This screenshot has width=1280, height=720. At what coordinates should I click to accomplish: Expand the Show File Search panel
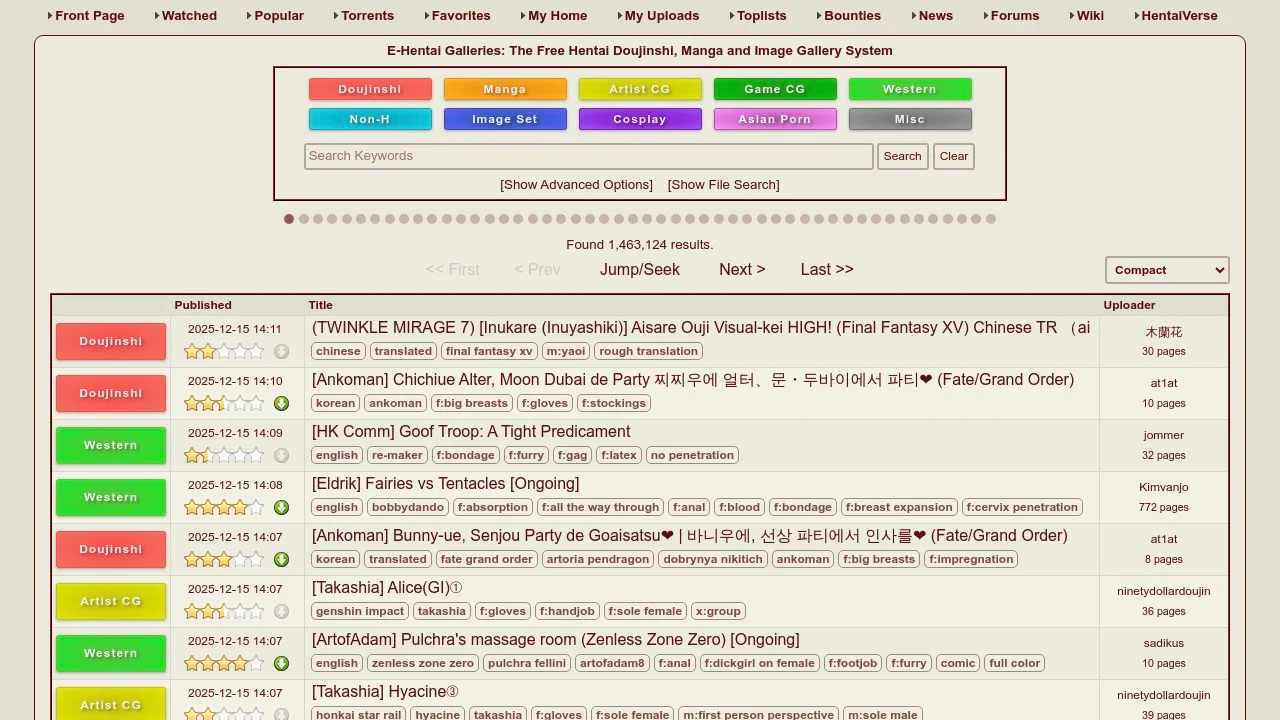(722, 184)
